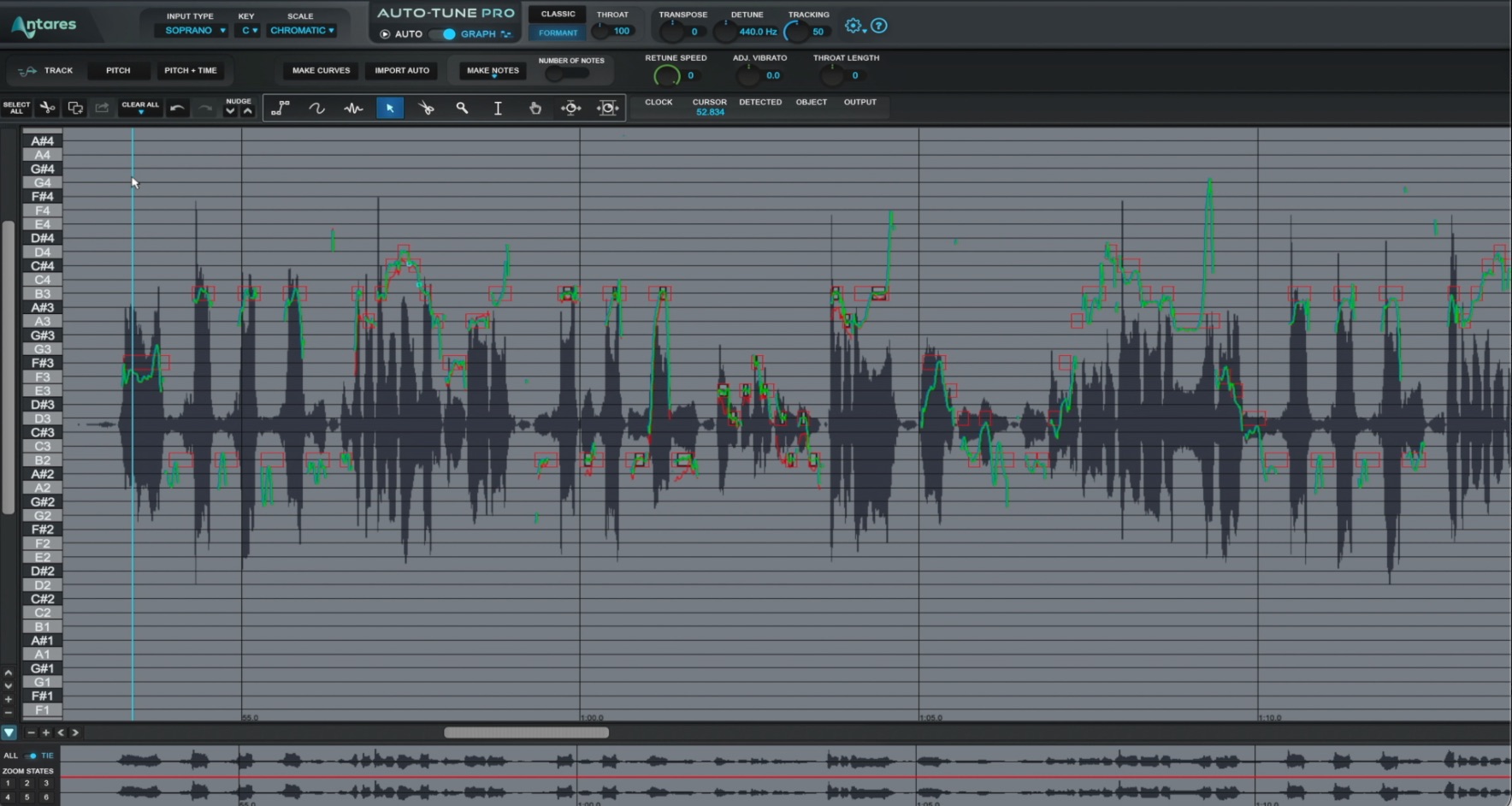Click the Select All button

16,108
